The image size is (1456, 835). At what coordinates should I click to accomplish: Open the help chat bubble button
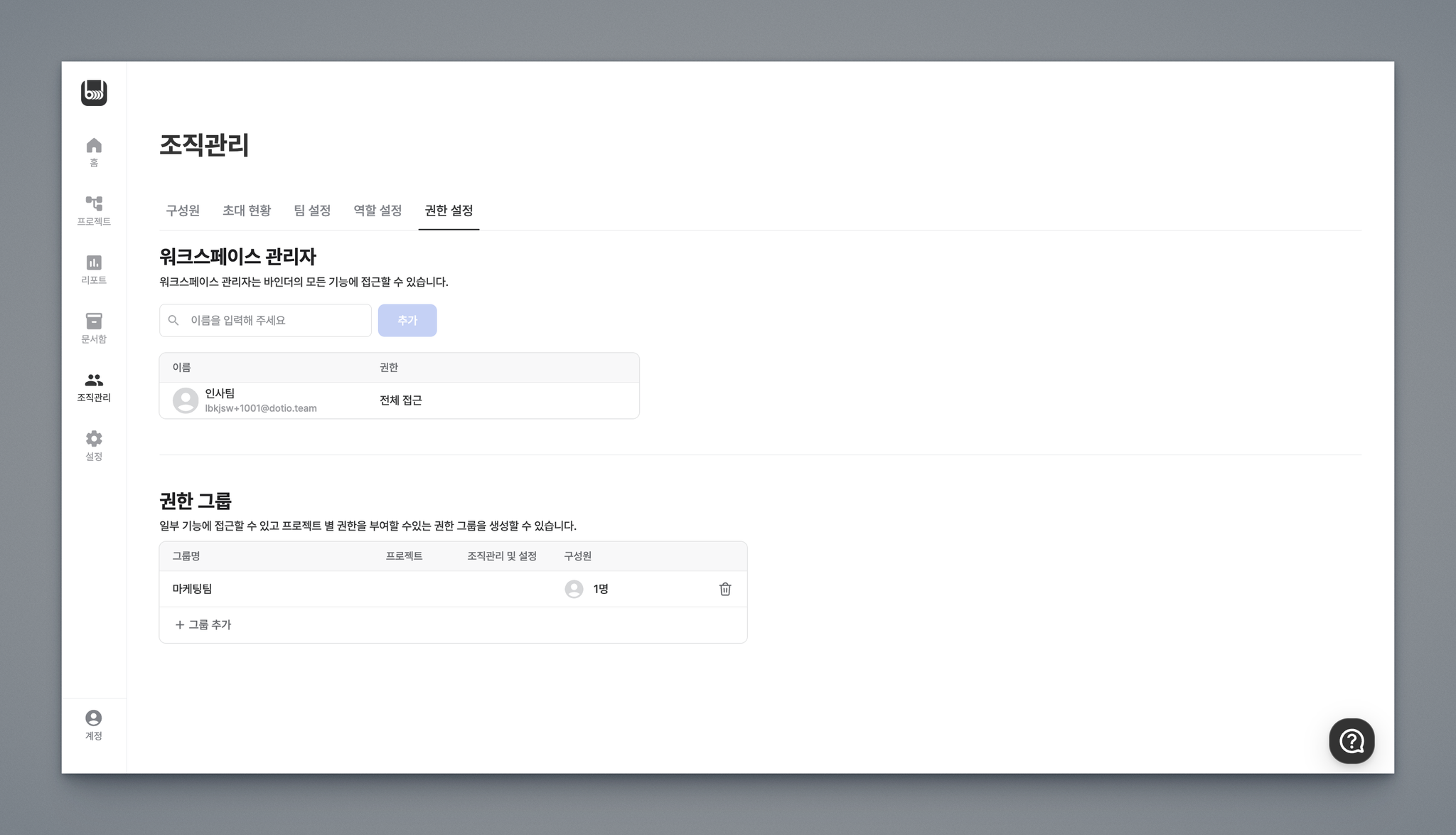[x=1351, y=741]
